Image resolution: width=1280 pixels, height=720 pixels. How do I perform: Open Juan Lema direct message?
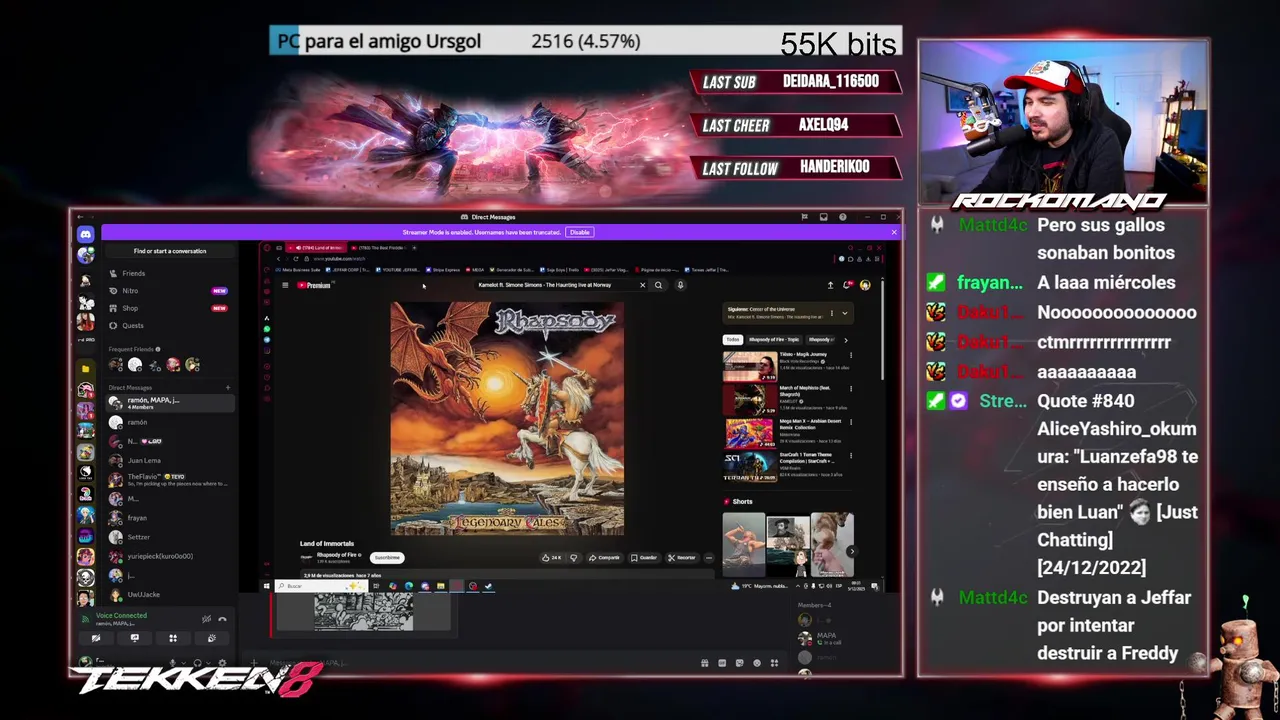[170, 461]
